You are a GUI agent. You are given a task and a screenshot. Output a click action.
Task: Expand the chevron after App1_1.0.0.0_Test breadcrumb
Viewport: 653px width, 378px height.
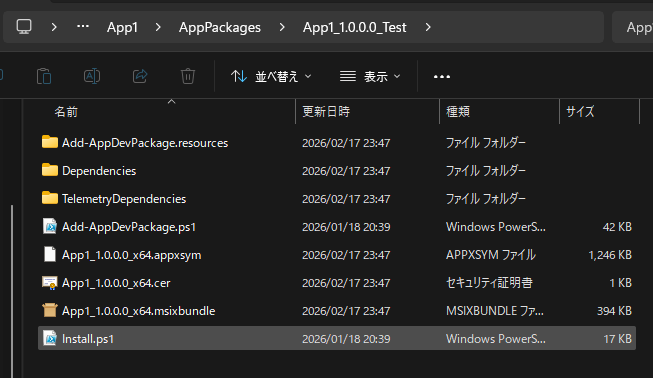pos(428,27)
